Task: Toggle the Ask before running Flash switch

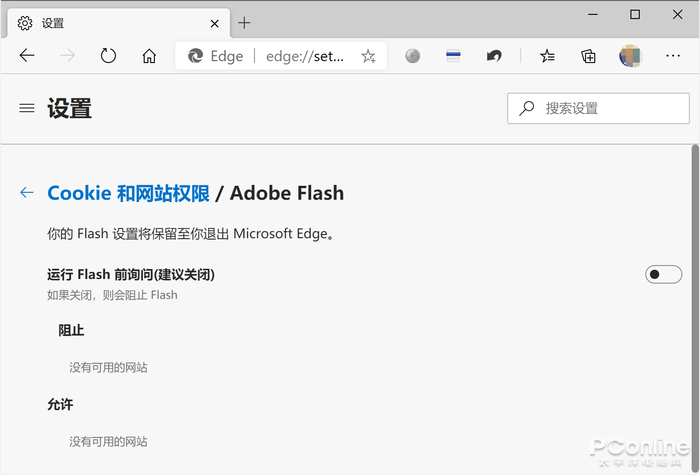Action: [x=663, y=274]
